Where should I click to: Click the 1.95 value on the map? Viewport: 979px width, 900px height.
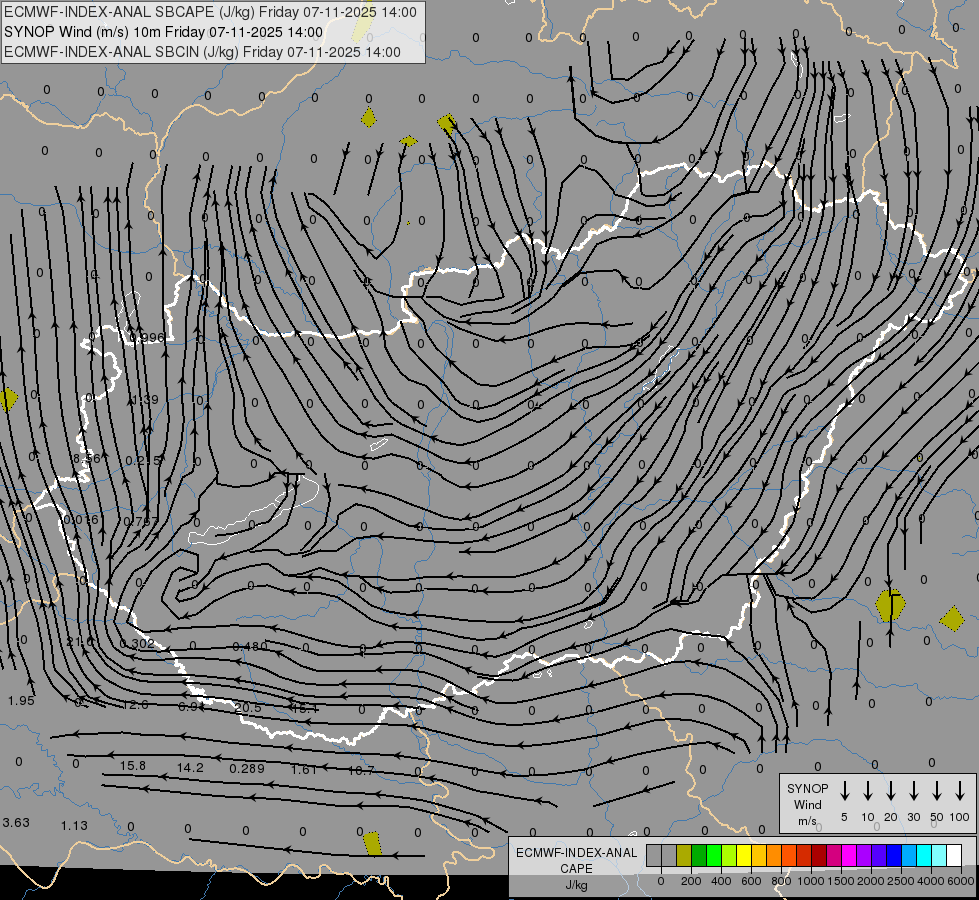pyautogui.click(x=21, y=701)
